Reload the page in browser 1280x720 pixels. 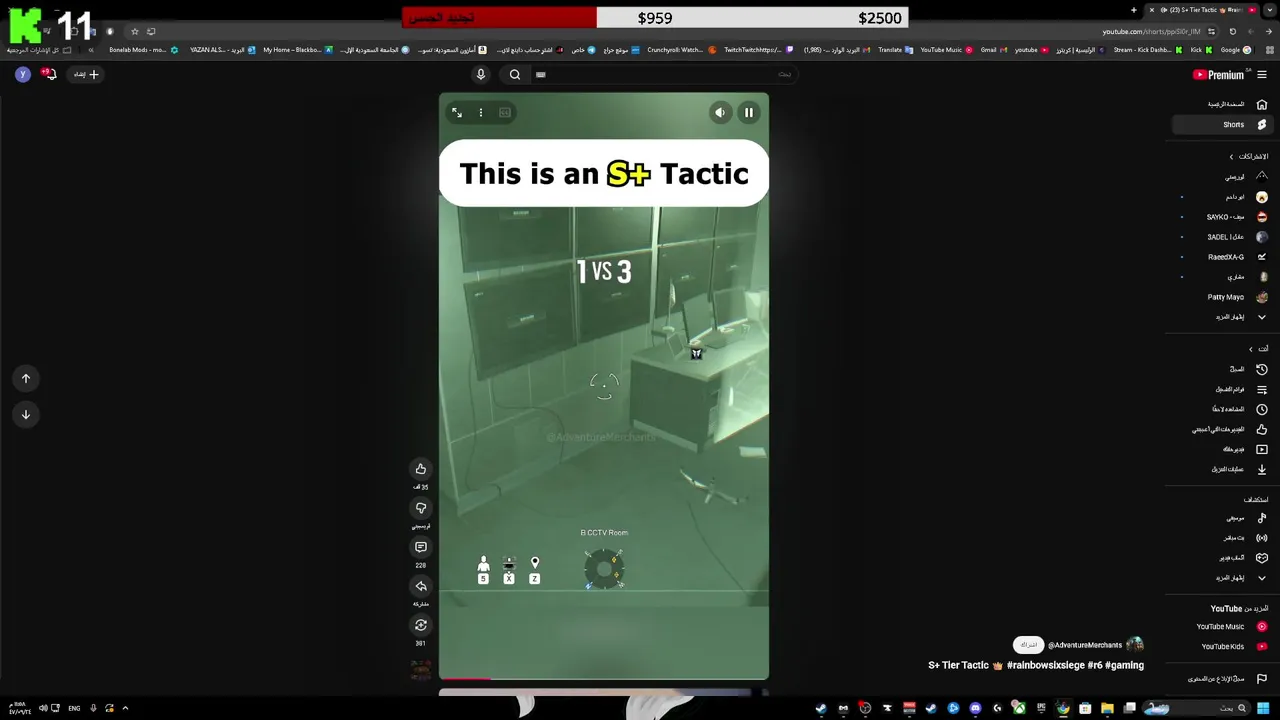pos(1232,31)
